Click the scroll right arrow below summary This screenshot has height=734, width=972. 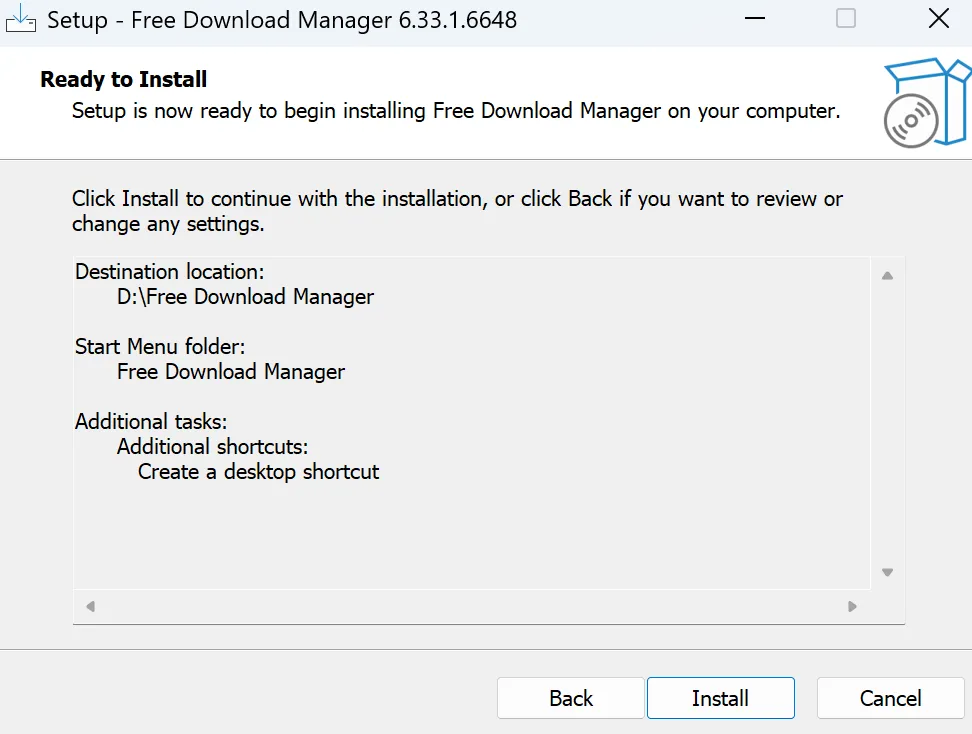[x=852, y=606]
